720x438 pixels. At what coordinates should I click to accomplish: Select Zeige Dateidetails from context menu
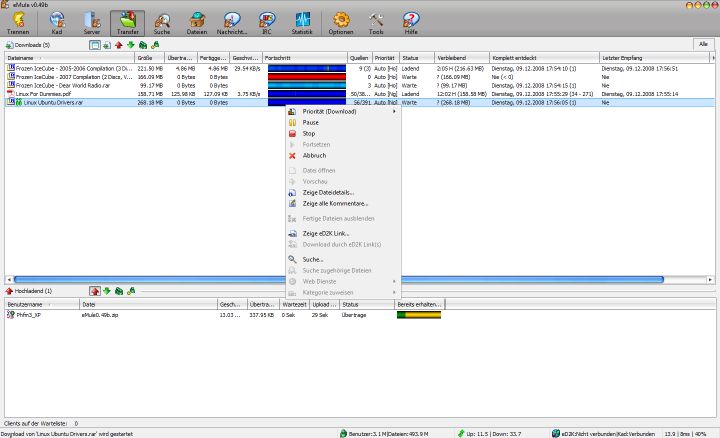(328, 192)
